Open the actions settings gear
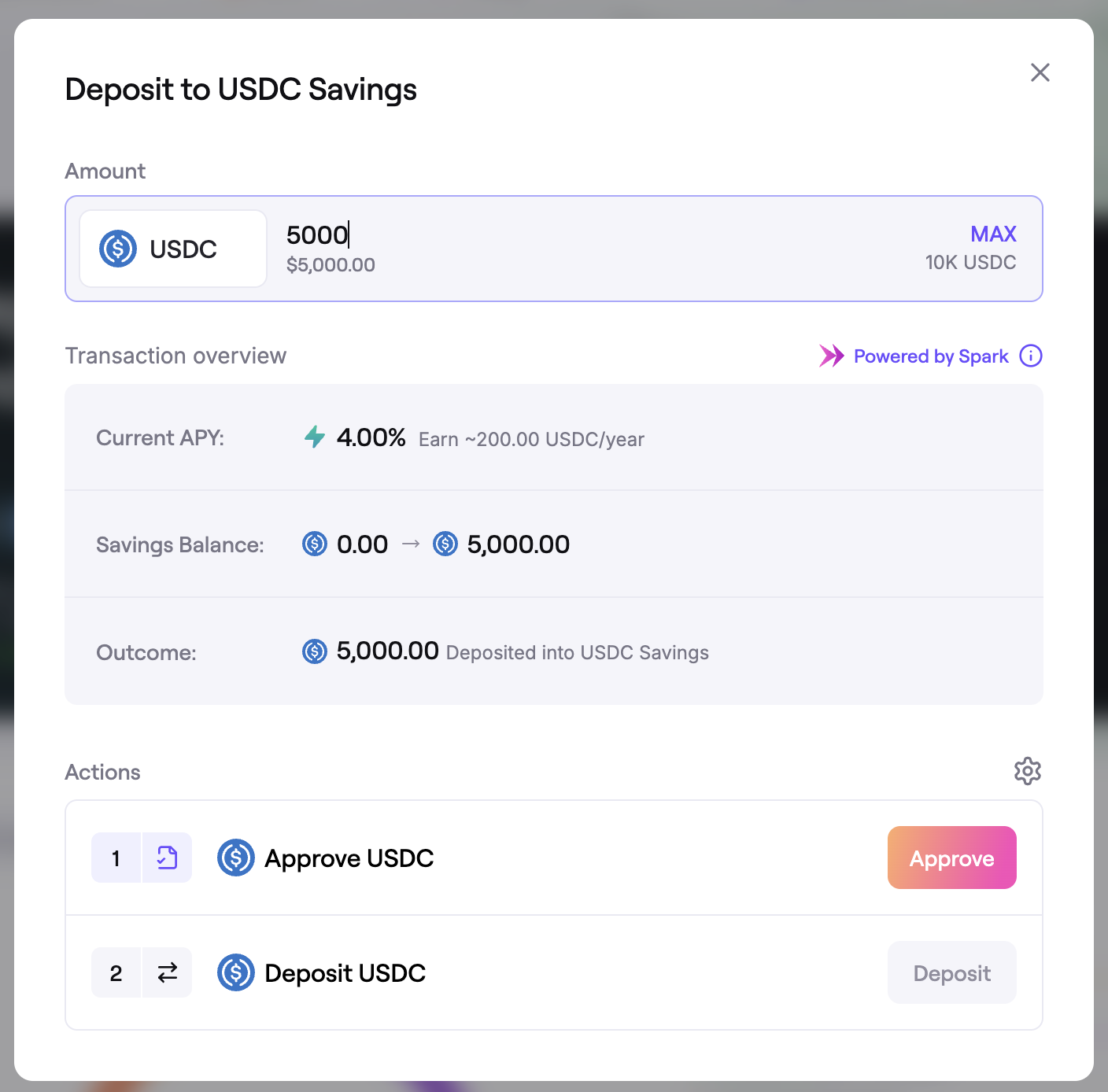 click(1027, 771)
